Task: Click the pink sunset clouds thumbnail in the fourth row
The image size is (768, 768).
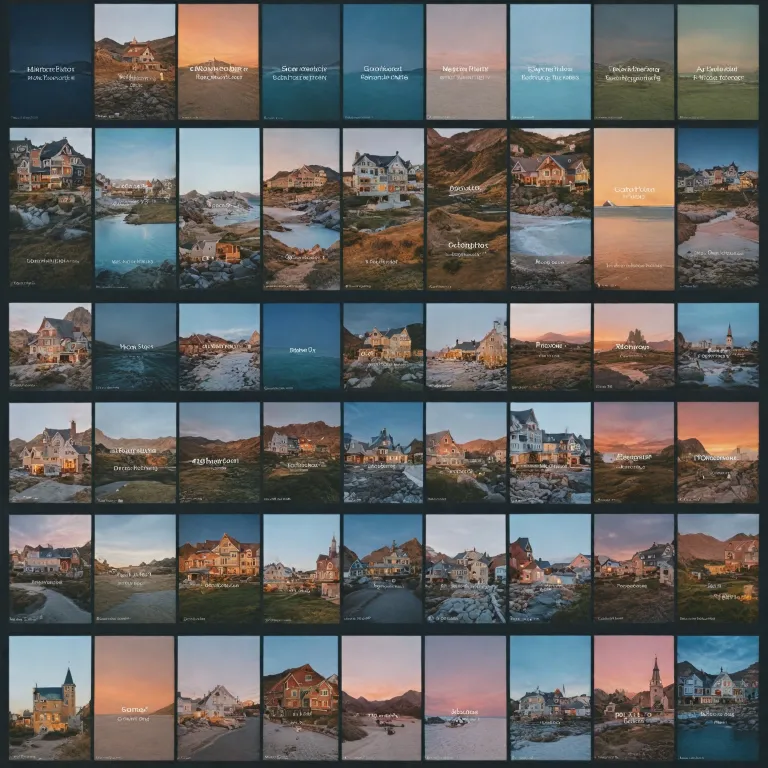Action: (x=633, y=452)
